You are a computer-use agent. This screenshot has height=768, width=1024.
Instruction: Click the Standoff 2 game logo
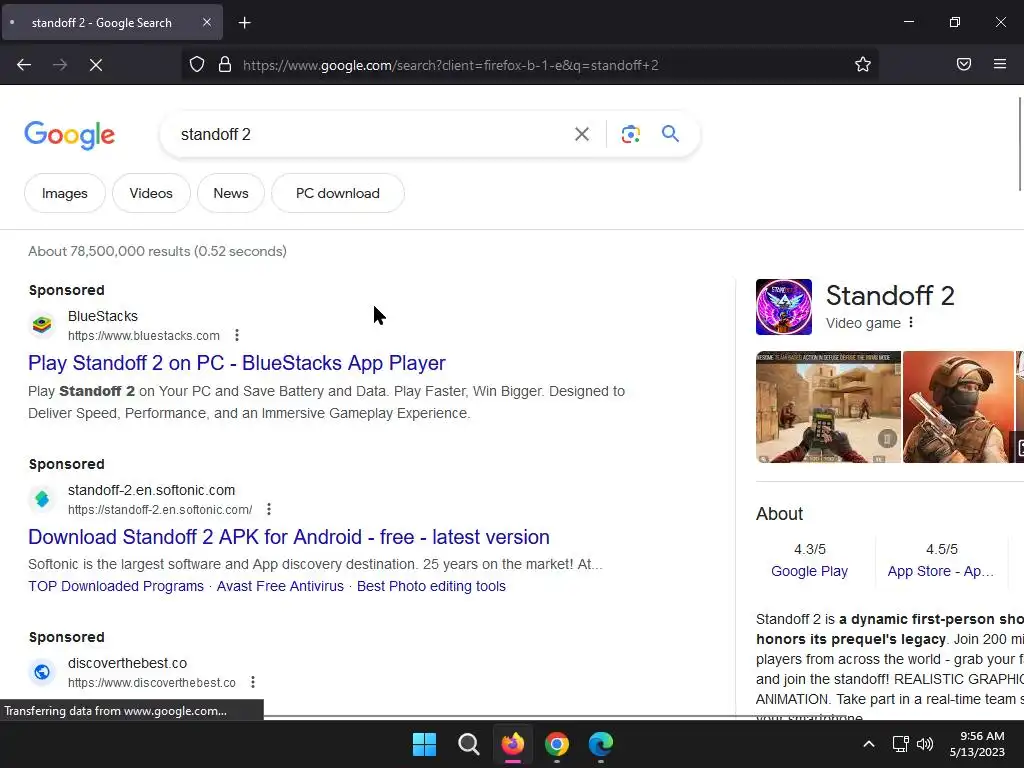pos(784,307)
